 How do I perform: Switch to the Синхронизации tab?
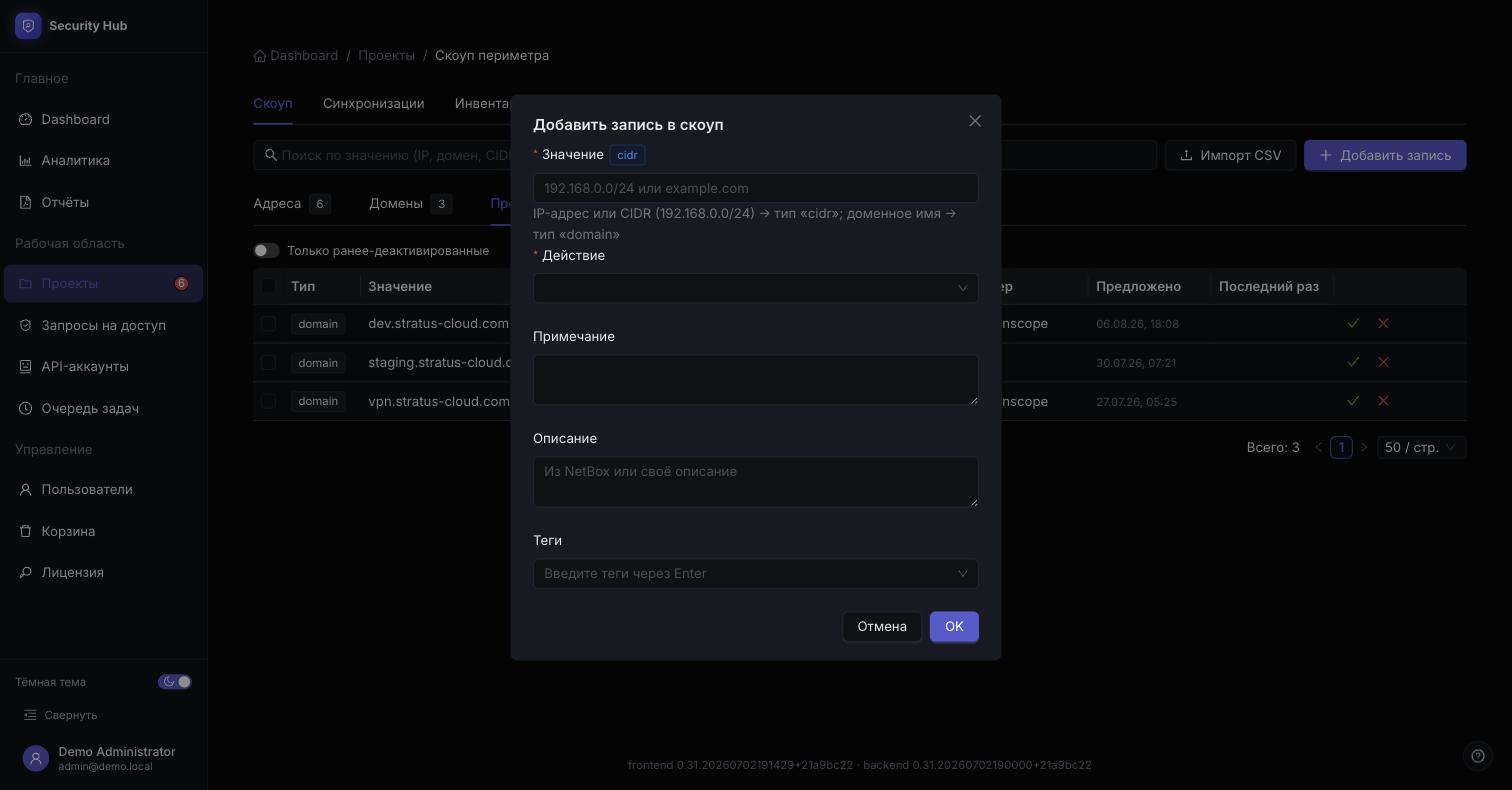pos(374,104)
